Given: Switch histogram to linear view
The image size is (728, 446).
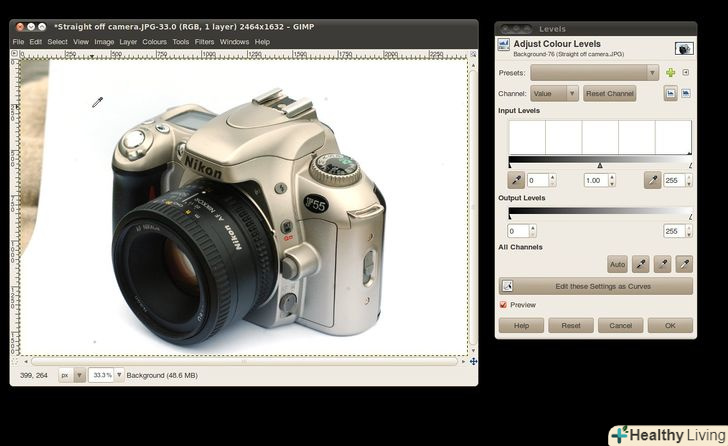Looking at the screenshot, I should tap(670, 93).
